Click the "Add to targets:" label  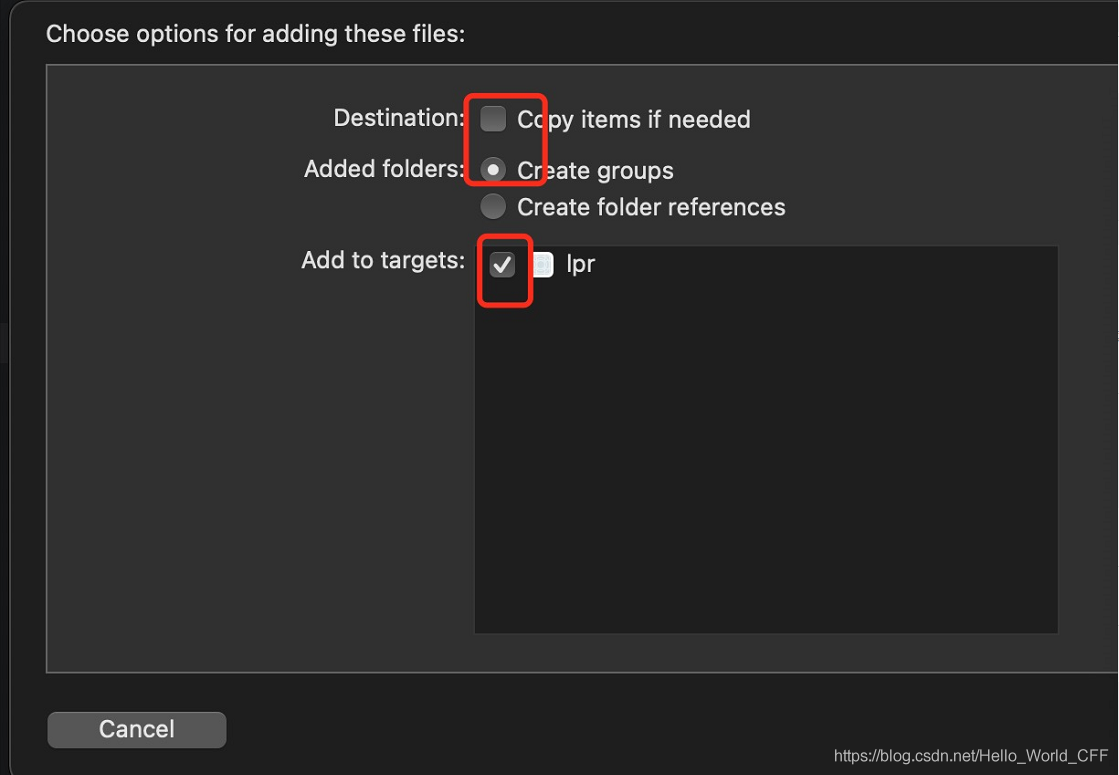pos(383,260)
